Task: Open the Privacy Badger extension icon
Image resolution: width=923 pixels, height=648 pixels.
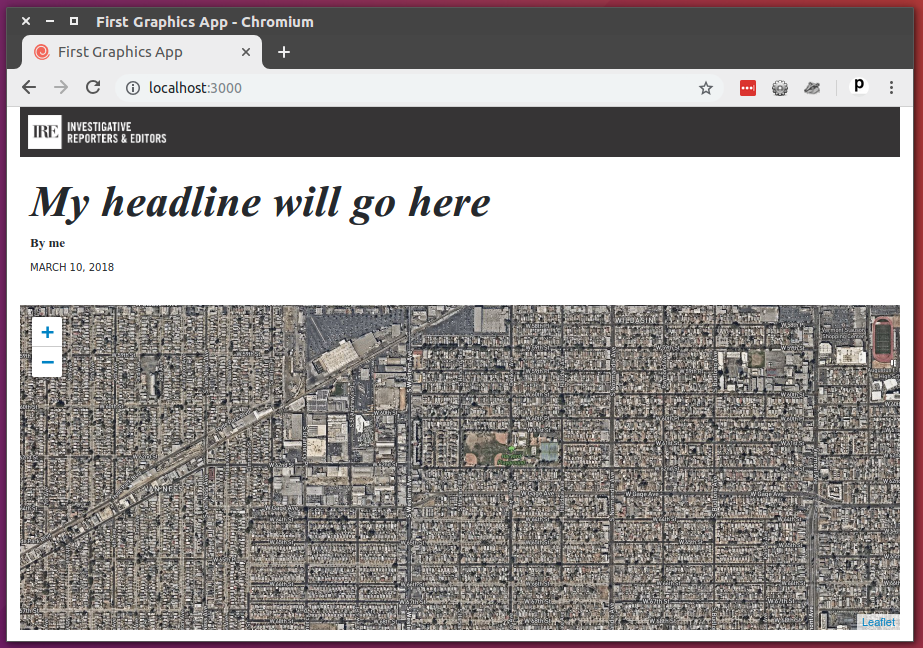Action: [812, 88]
